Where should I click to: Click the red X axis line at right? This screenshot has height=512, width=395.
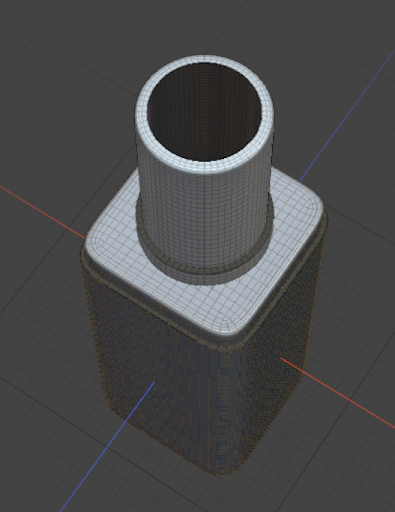click(337, 393)
